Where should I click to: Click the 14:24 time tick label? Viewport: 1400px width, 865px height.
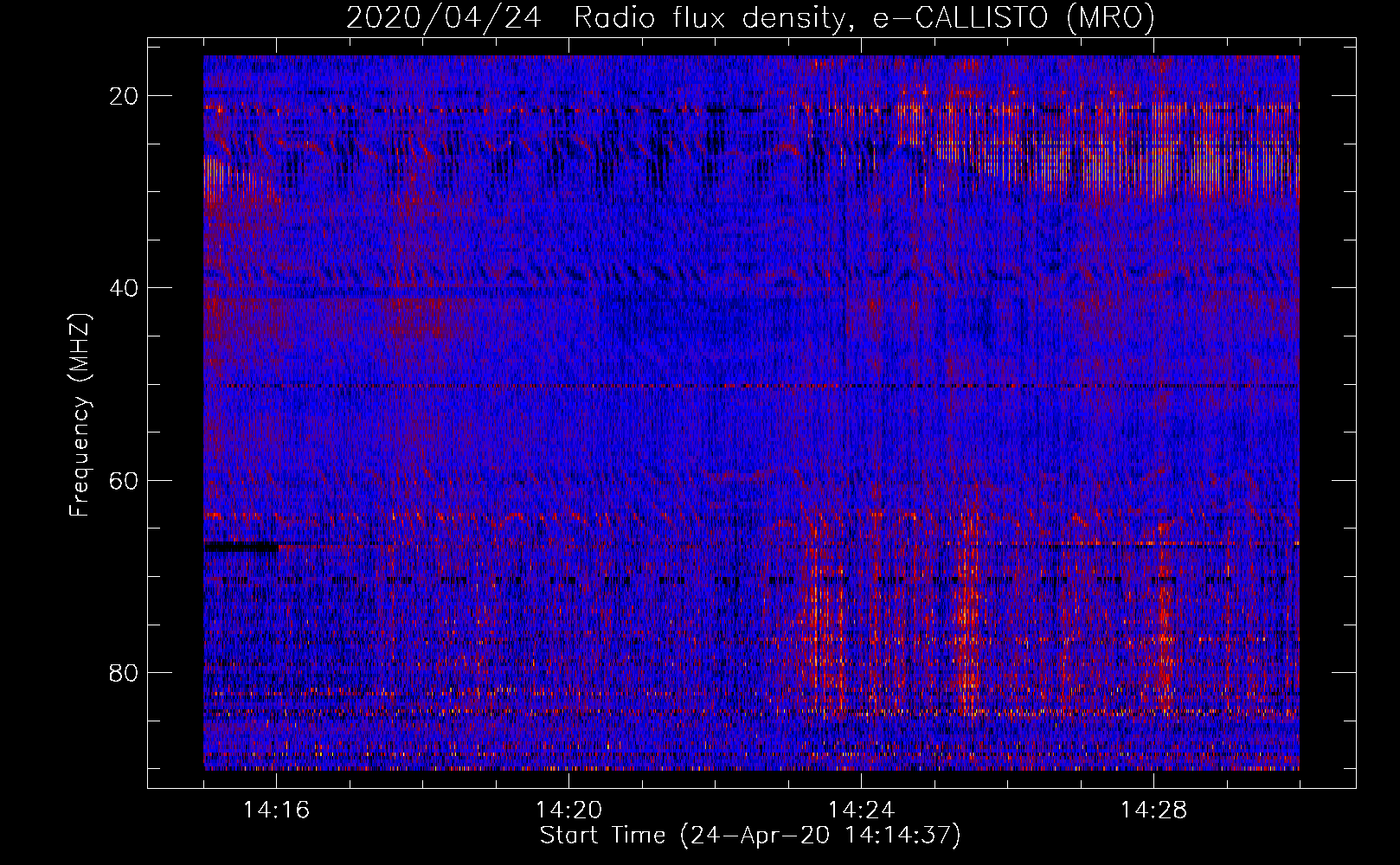[862, 811]
